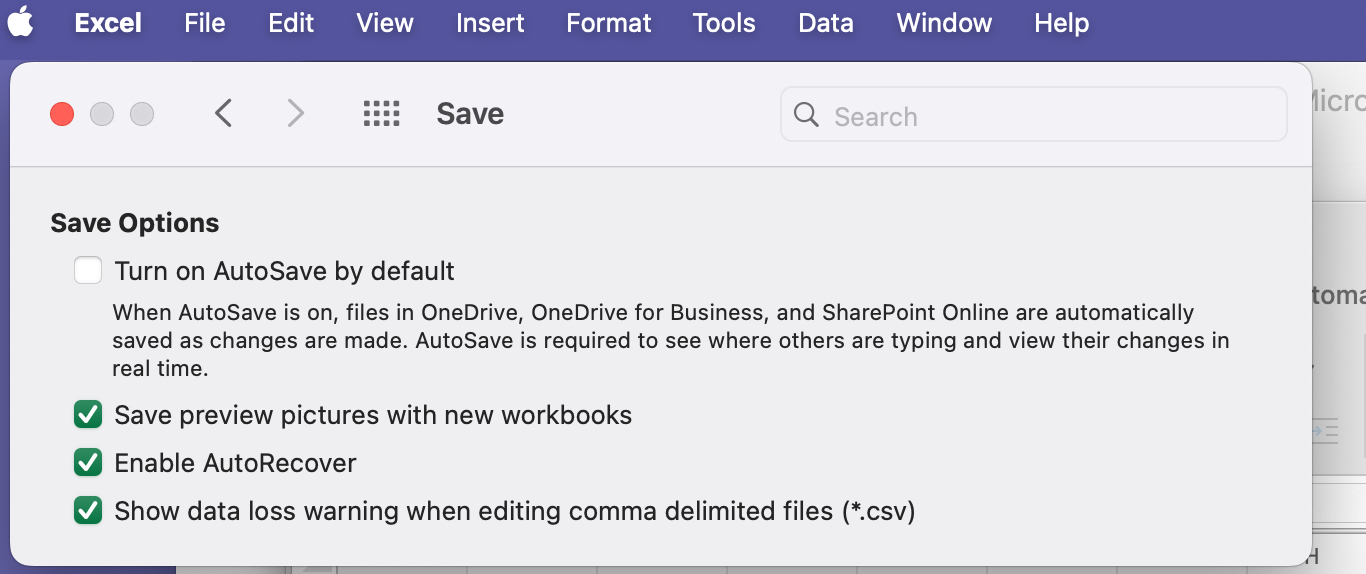Open the Format menu
Viewport: 1366px width, 574px height.
point(609,22)
